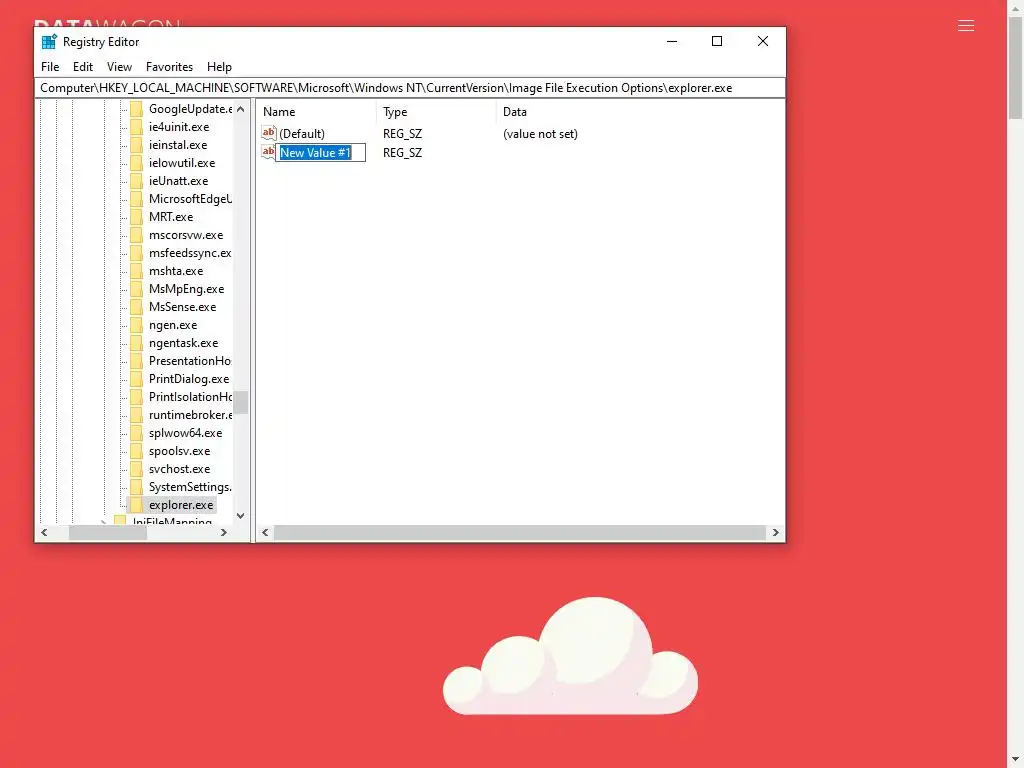The height and width of the screenshot is (768, 1024).
Task: Click the folder icon beside MsSense.exe
Action: coord(136,307)
